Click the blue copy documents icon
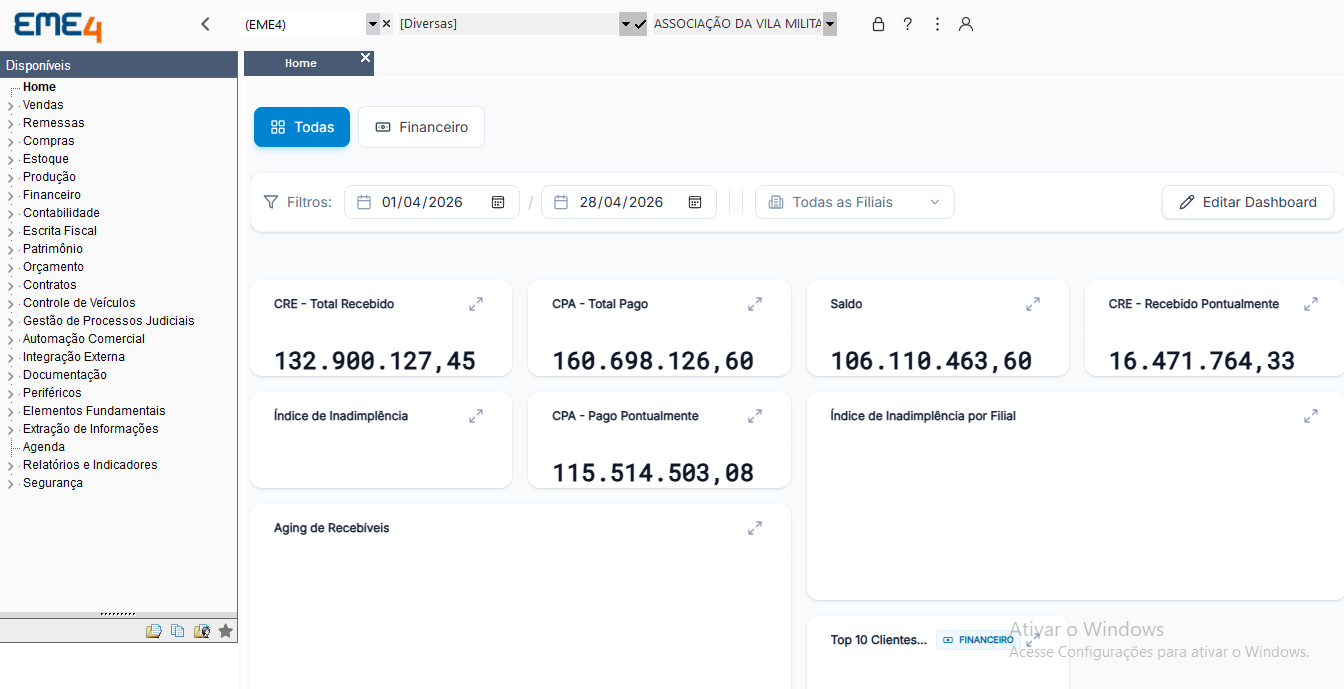 tap(177, 631)
